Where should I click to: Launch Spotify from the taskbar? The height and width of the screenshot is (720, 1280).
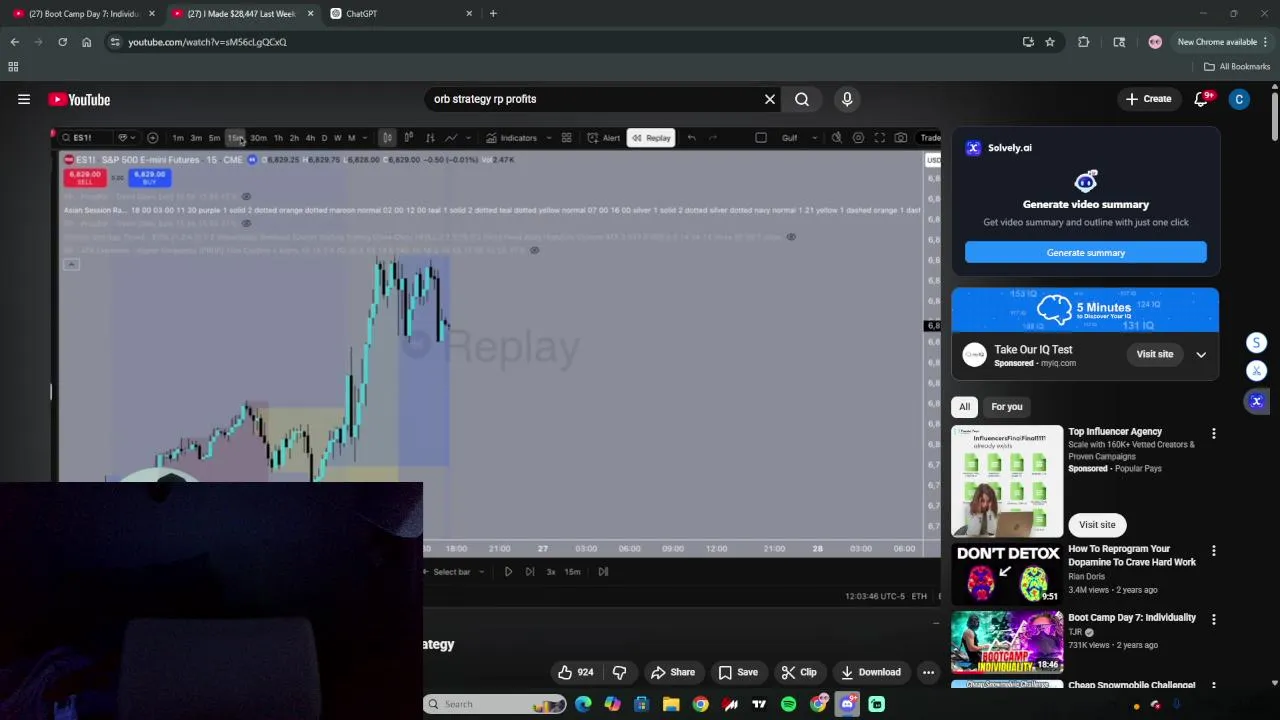[x=788, y=704]
